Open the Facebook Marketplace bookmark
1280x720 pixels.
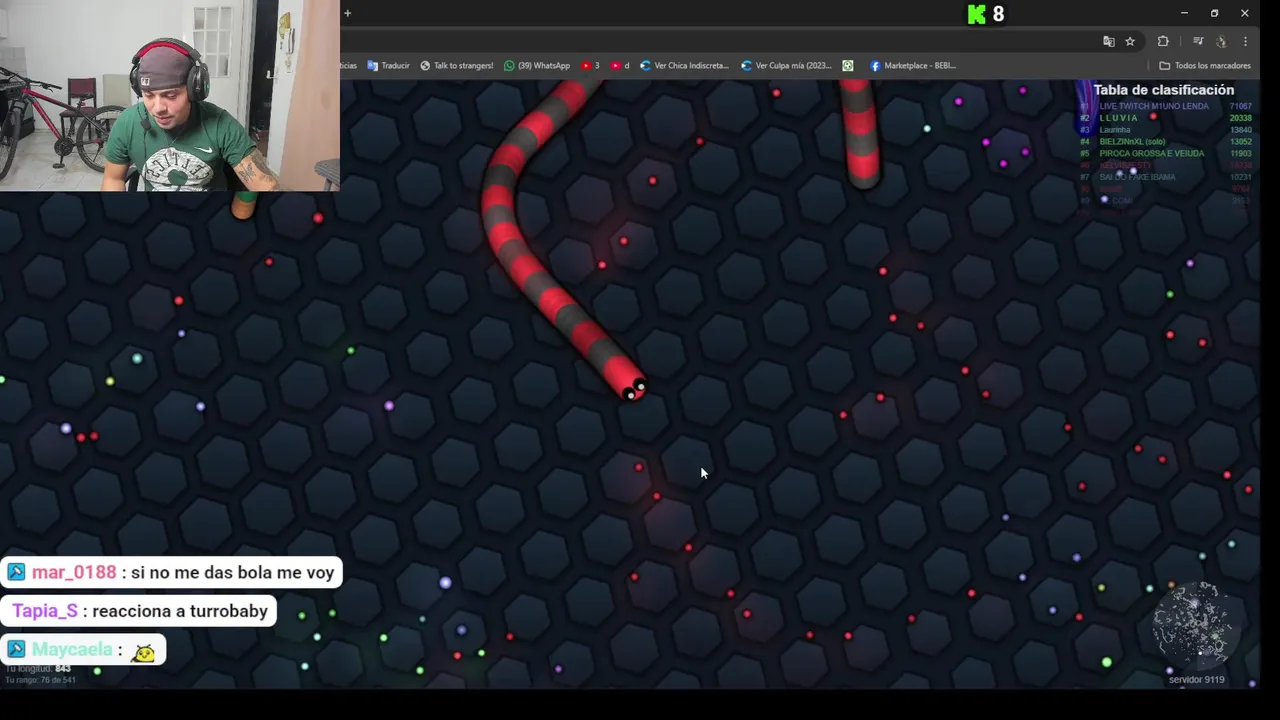(912, 65)
